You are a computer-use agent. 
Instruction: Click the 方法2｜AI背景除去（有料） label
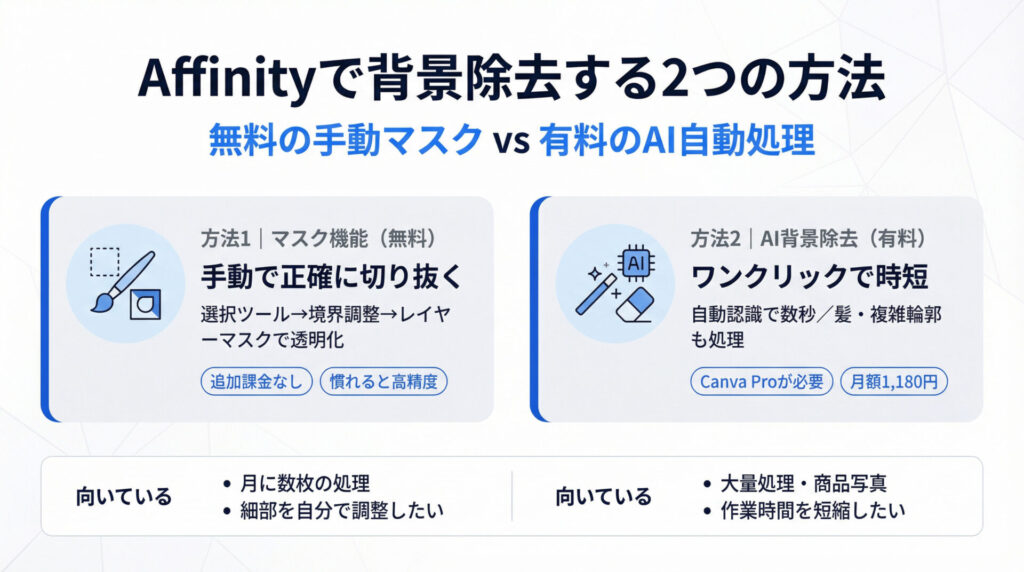807,238
